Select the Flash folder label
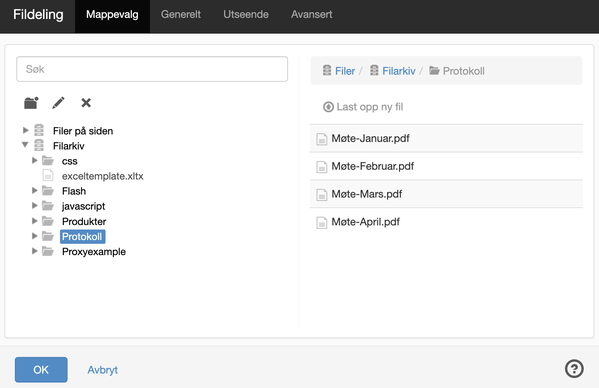This screenshot has width=599, height=388. [x=74, y=191]
